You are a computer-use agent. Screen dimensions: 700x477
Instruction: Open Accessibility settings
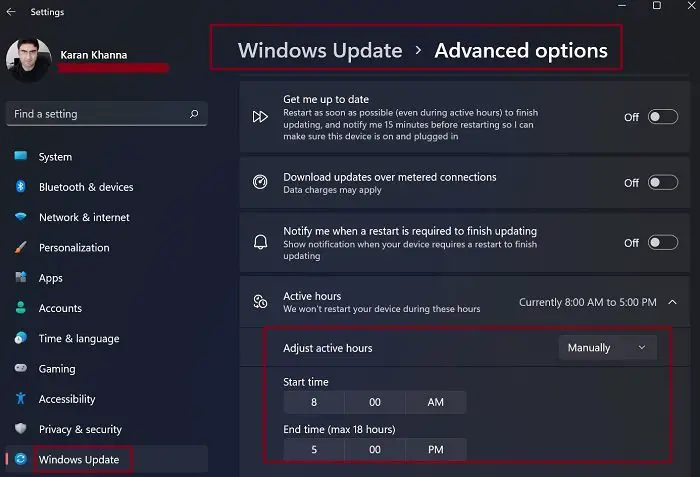tap(106, 399)
